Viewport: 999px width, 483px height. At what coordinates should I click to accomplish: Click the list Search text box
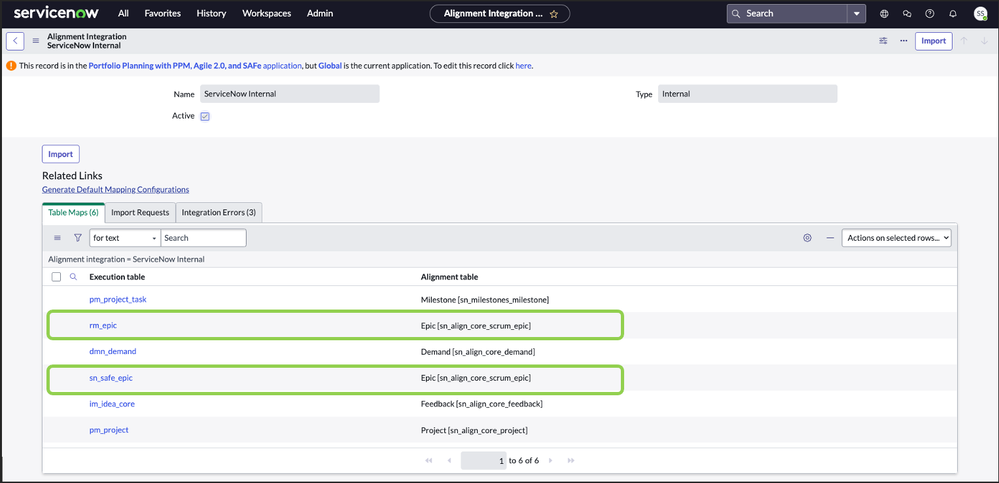click(x=203, y=238)
